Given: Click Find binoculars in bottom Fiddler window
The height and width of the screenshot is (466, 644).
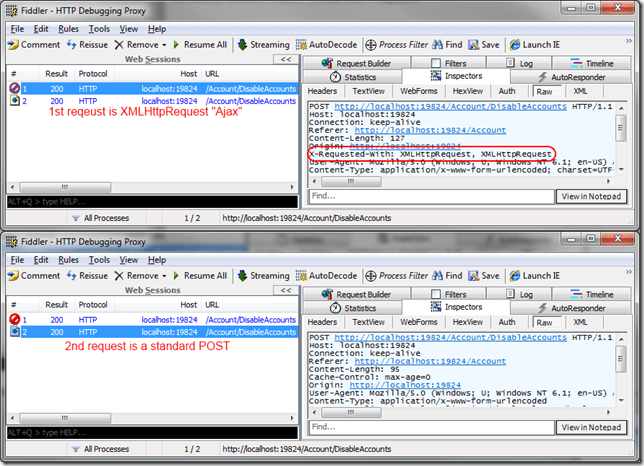Looking at the screenshot, I should pos(438,276).
